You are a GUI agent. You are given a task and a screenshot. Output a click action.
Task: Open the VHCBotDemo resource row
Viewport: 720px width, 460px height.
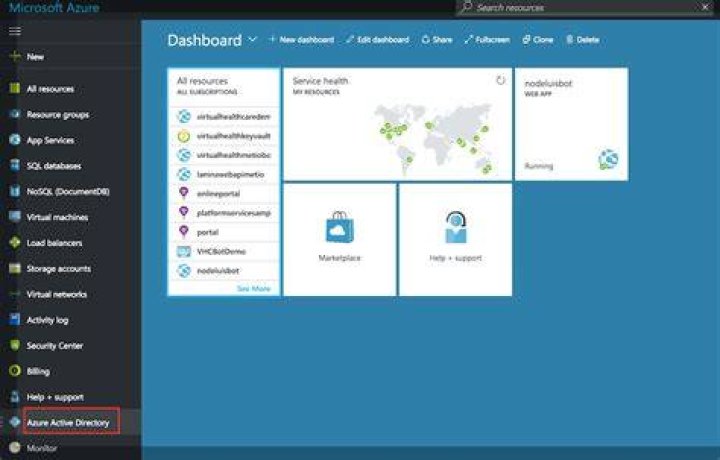tap(224, 252)
